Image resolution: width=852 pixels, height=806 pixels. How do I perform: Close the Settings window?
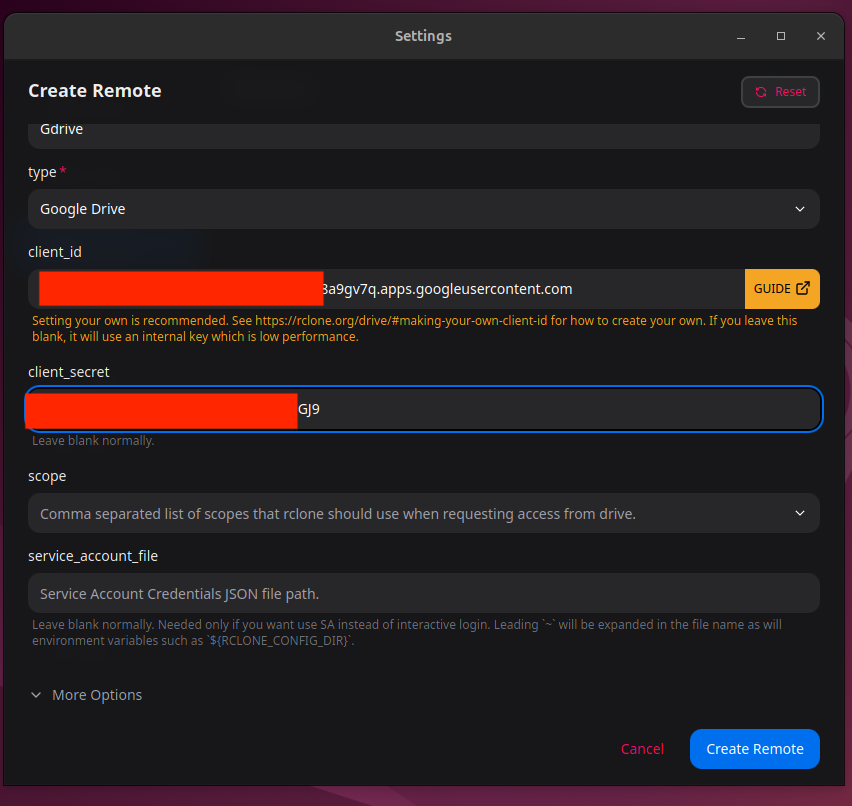(x=820, y=36)
